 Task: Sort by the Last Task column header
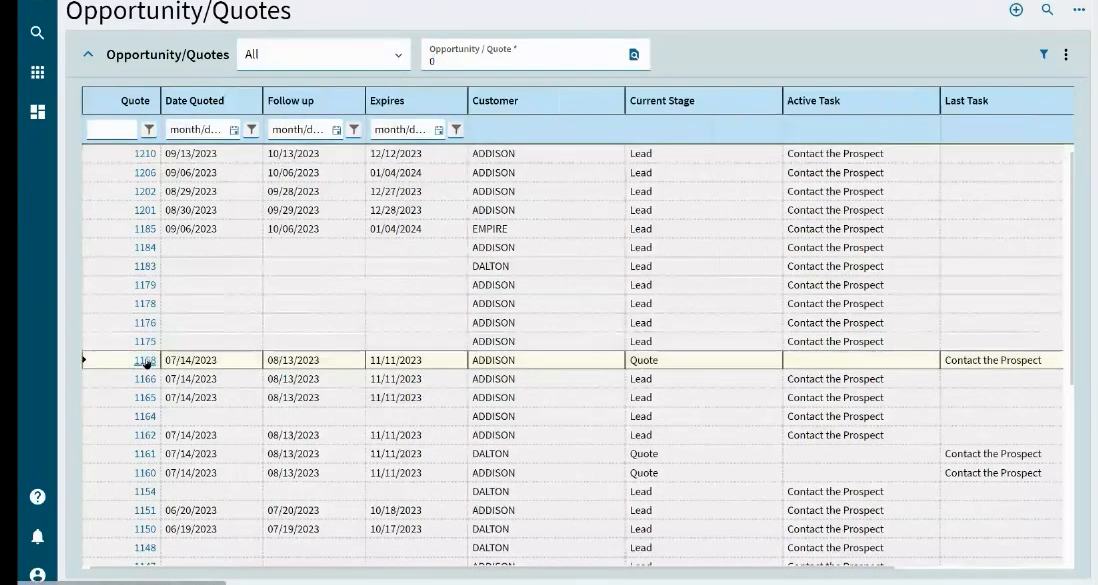pos(1006,101)
